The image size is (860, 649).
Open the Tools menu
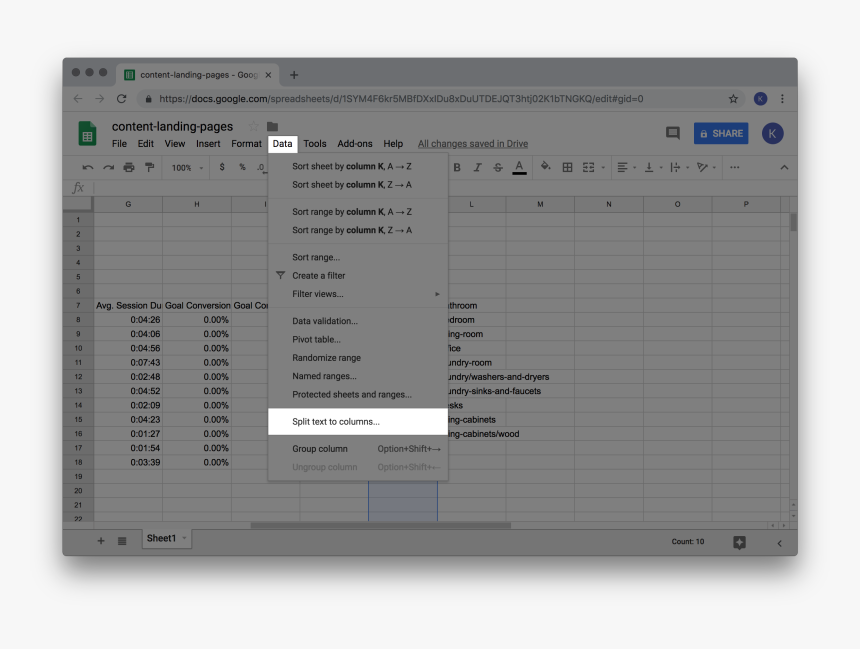click(315, 144)
